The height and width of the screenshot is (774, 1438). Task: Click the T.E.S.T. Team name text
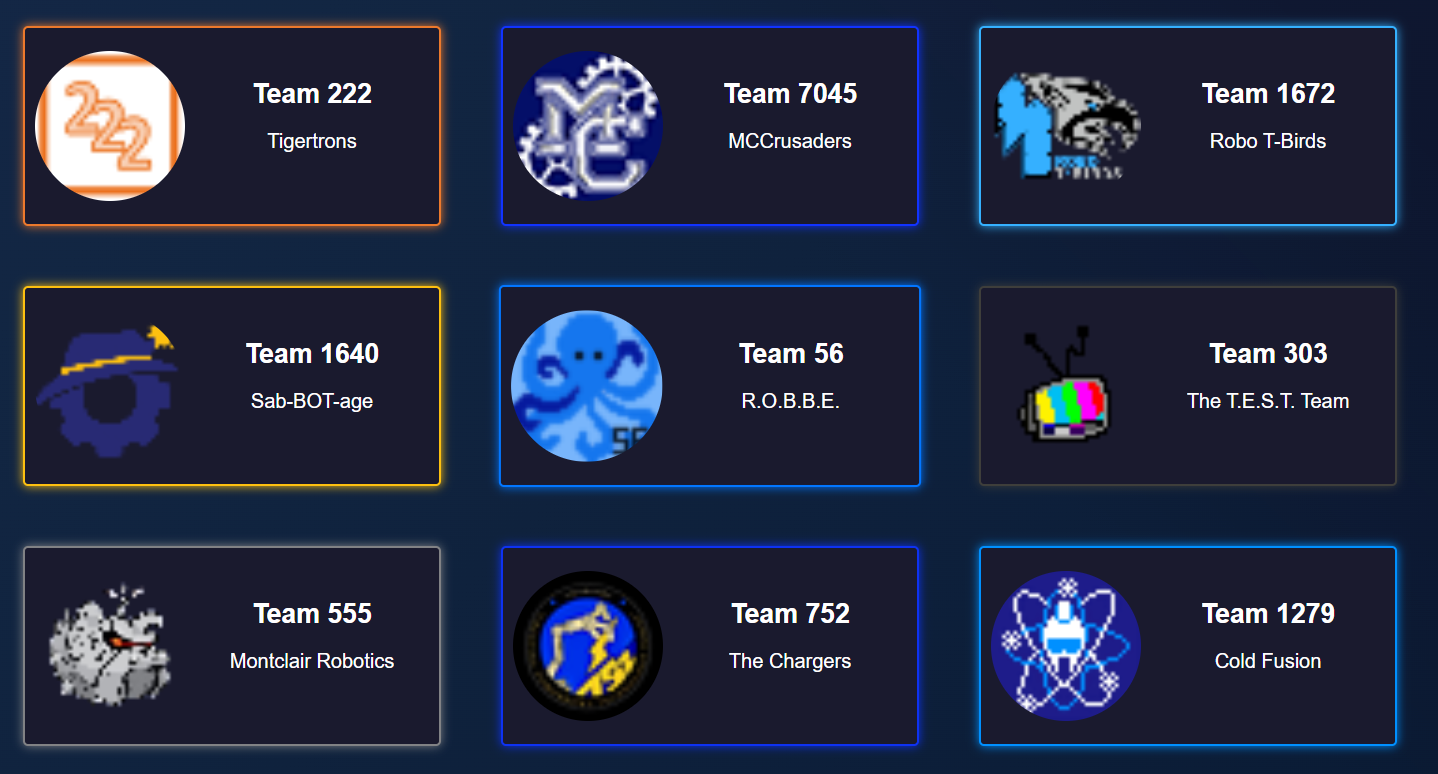coord(1268,401)
